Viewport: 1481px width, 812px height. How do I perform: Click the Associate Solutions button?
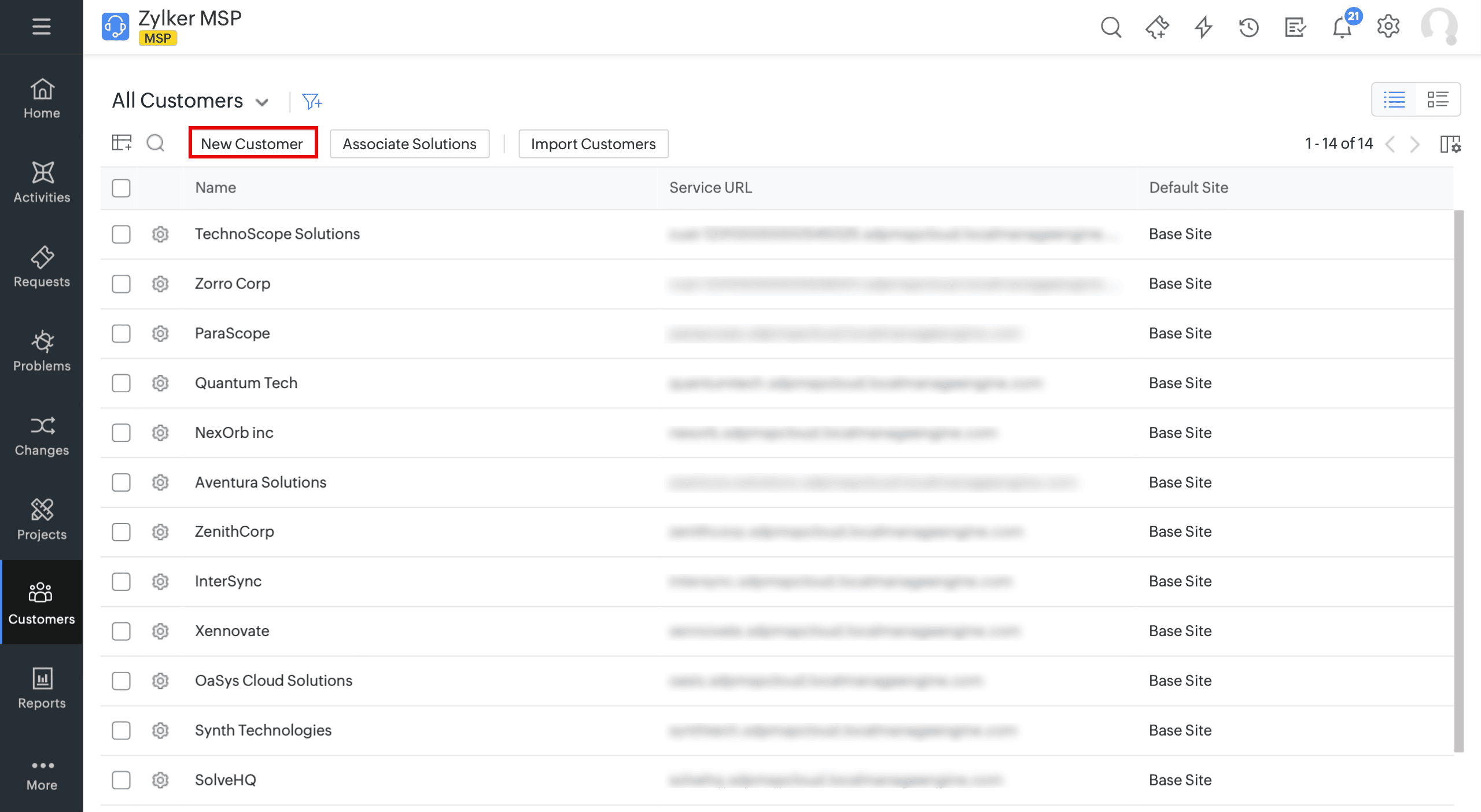click(x=409, y=144)
